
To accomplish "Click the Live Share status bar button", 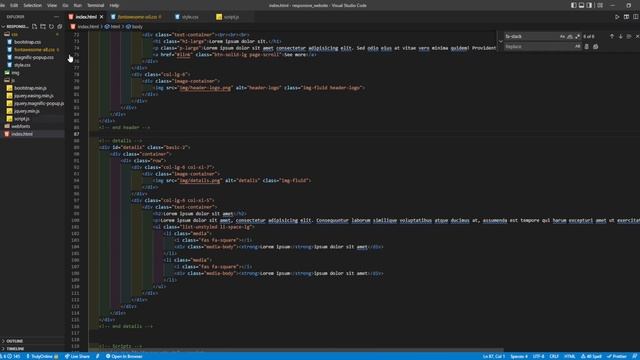I will tap(77, 356).
